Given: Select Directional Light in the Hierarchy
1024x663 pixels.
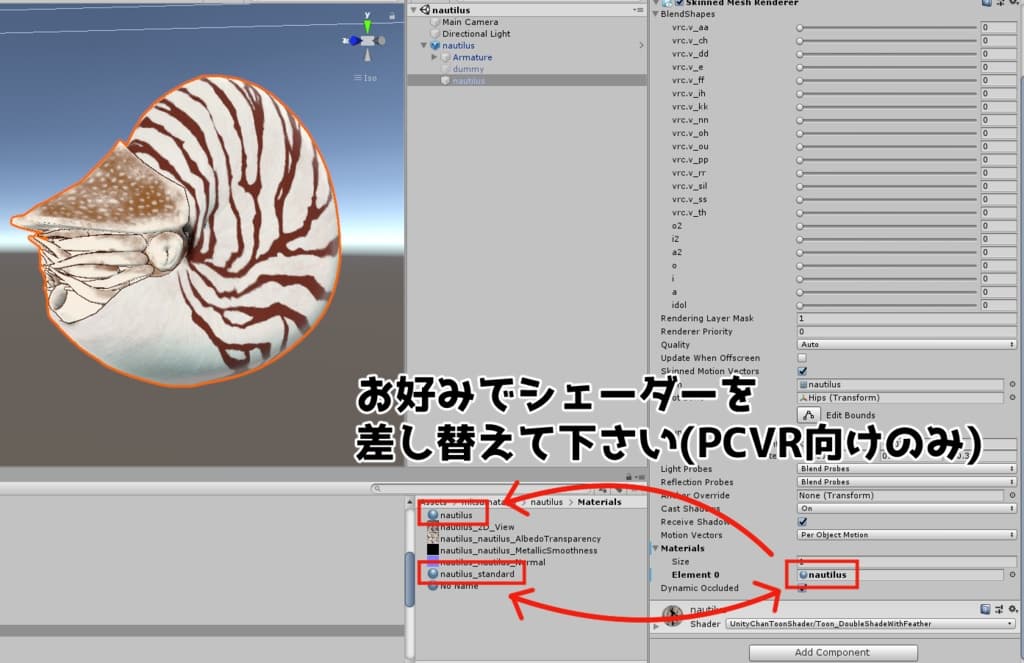Looking at the screenshot, I should click(476, 34).
